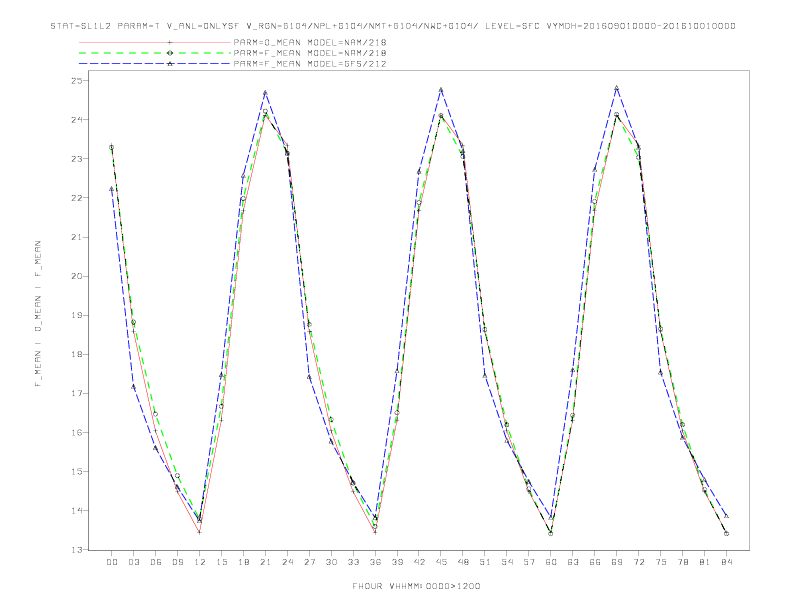Click x-axis tick label 24
Image resolution: width=792 pixels, height=612 pixels.
287,562
